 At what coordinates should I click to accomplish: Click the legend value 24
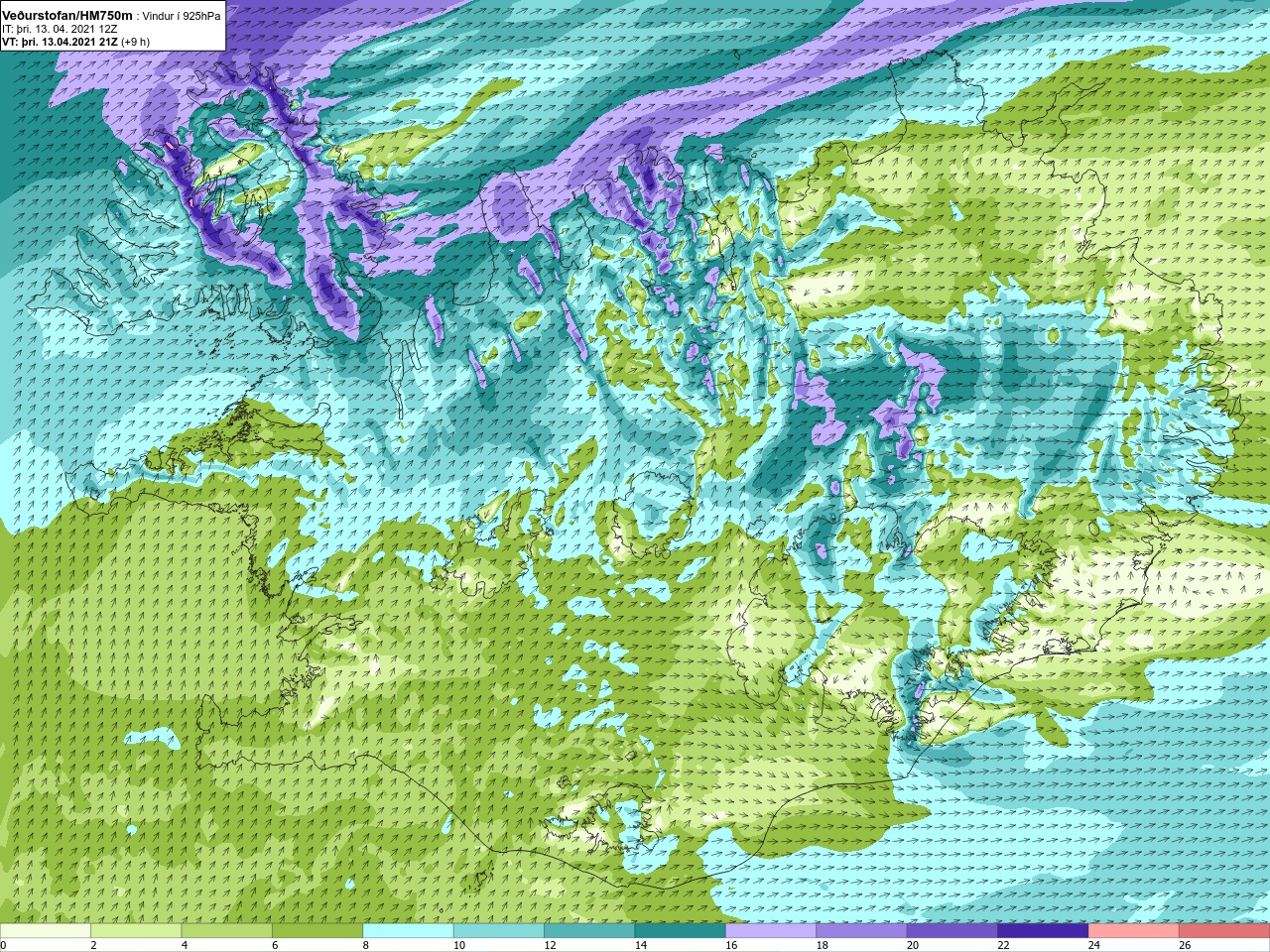[1093, 945]
